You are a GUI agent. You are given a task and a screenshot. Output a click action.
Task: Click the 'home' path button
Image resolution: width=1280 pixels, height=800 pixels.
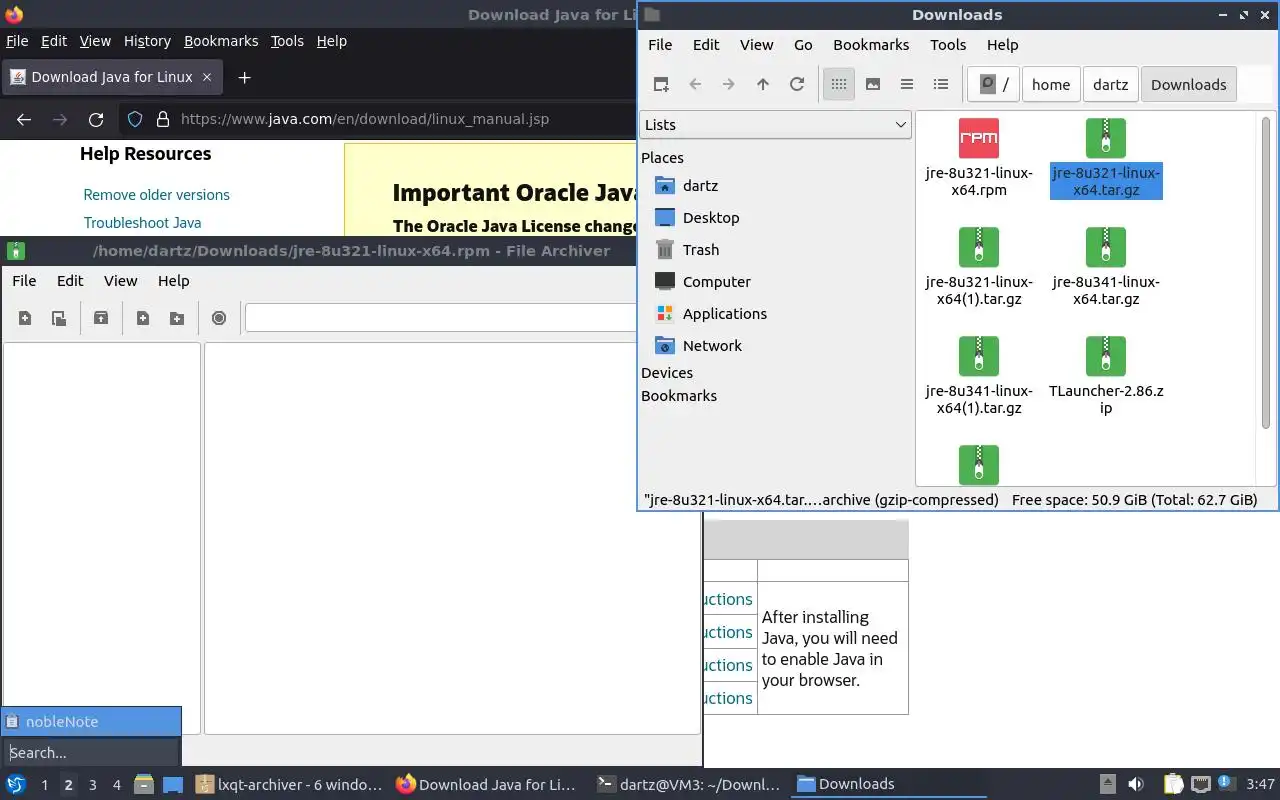pos(1051,84)
